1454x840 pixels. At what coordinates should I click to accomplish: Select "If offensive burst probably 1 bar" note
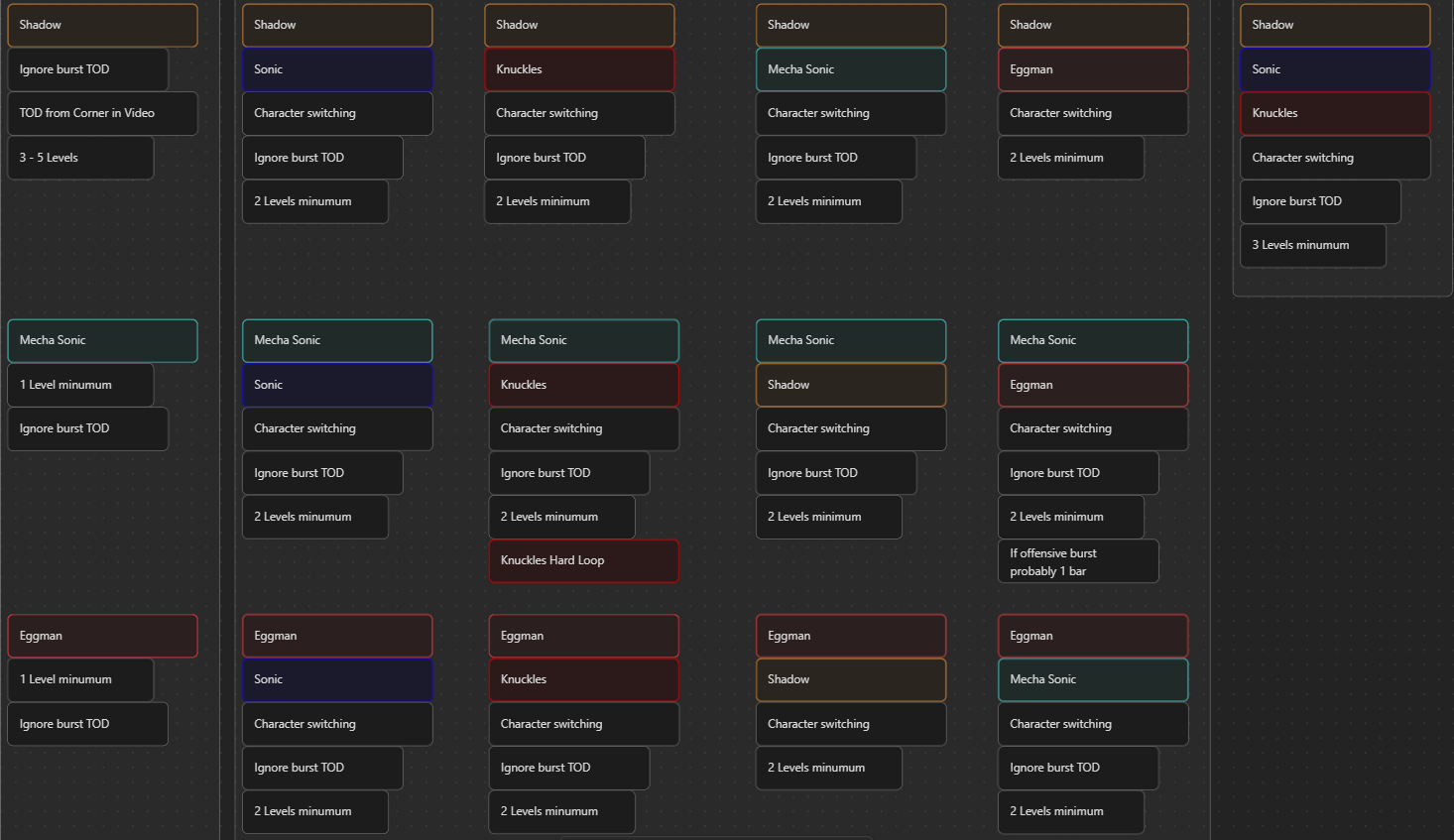pos(1078,561)
